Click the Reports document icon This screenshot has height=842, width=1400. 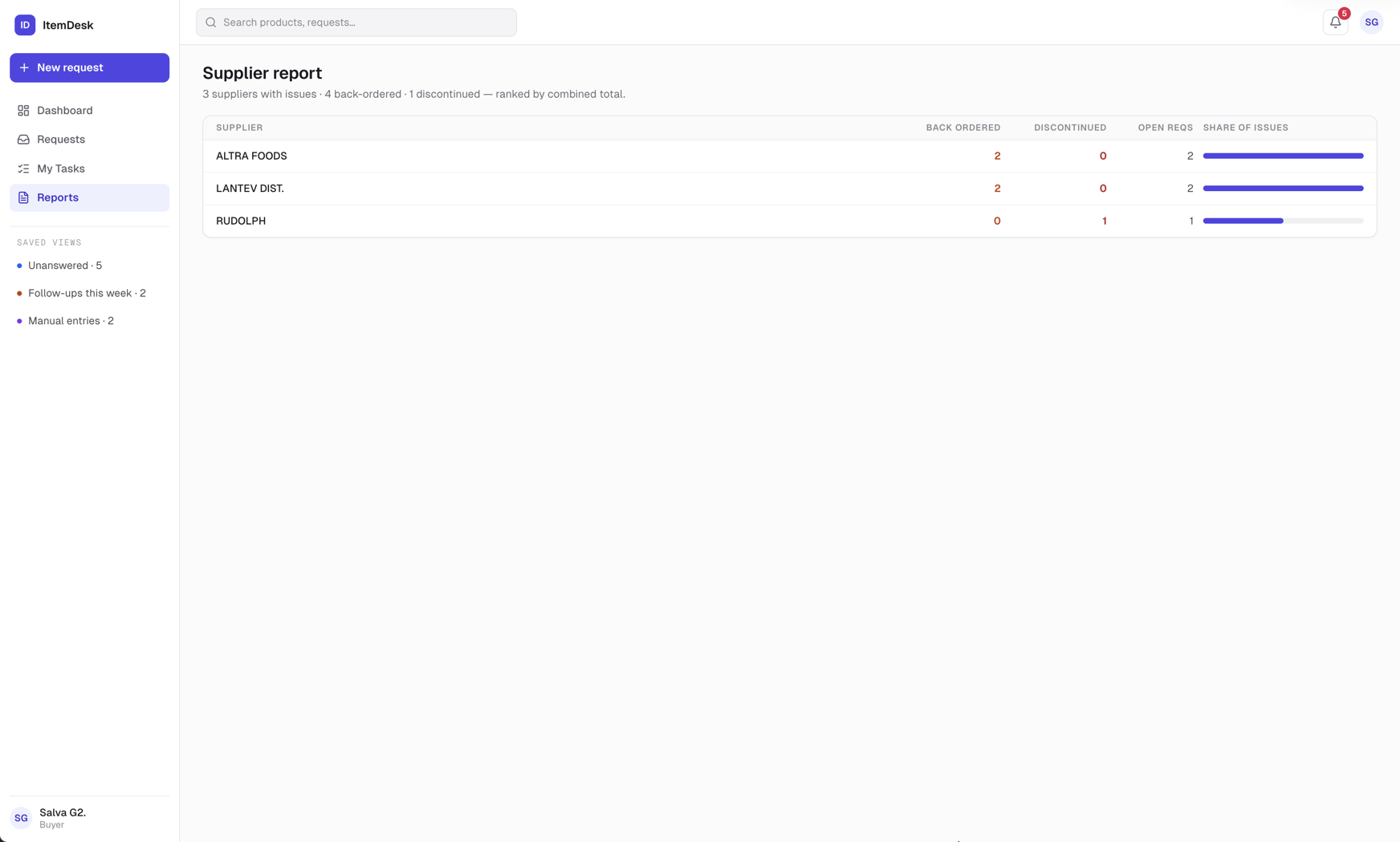23,197
